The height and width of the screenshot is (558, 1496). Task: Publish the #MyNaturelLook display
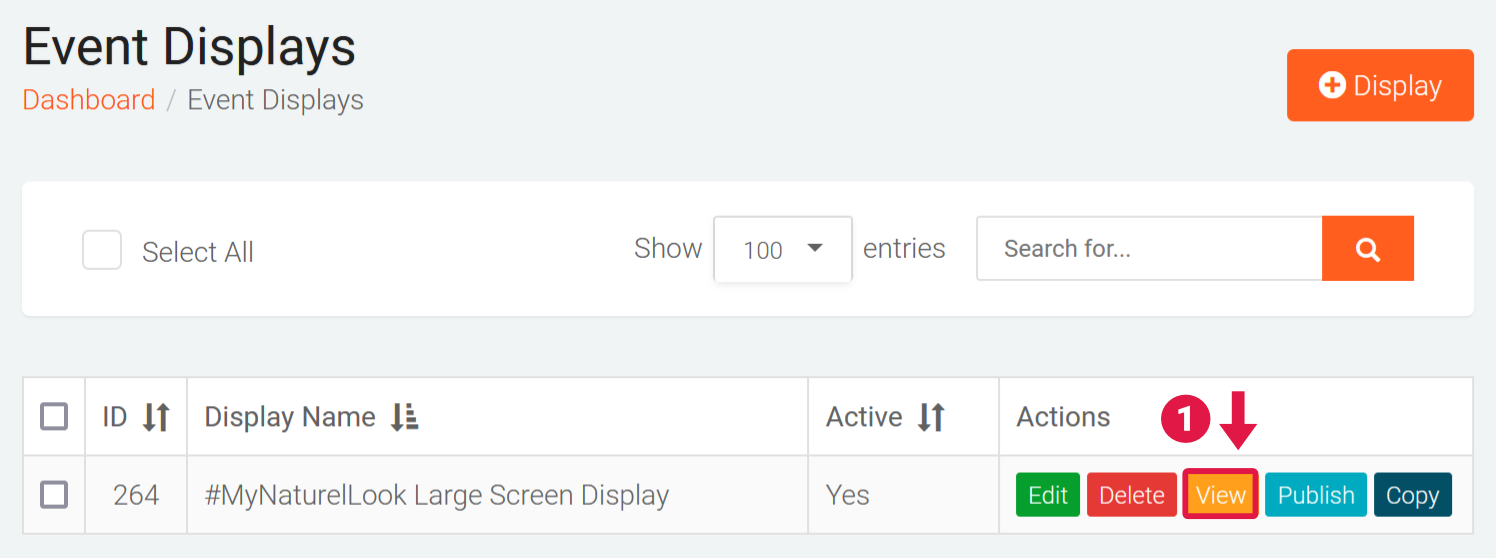[x=1315, y=495]
